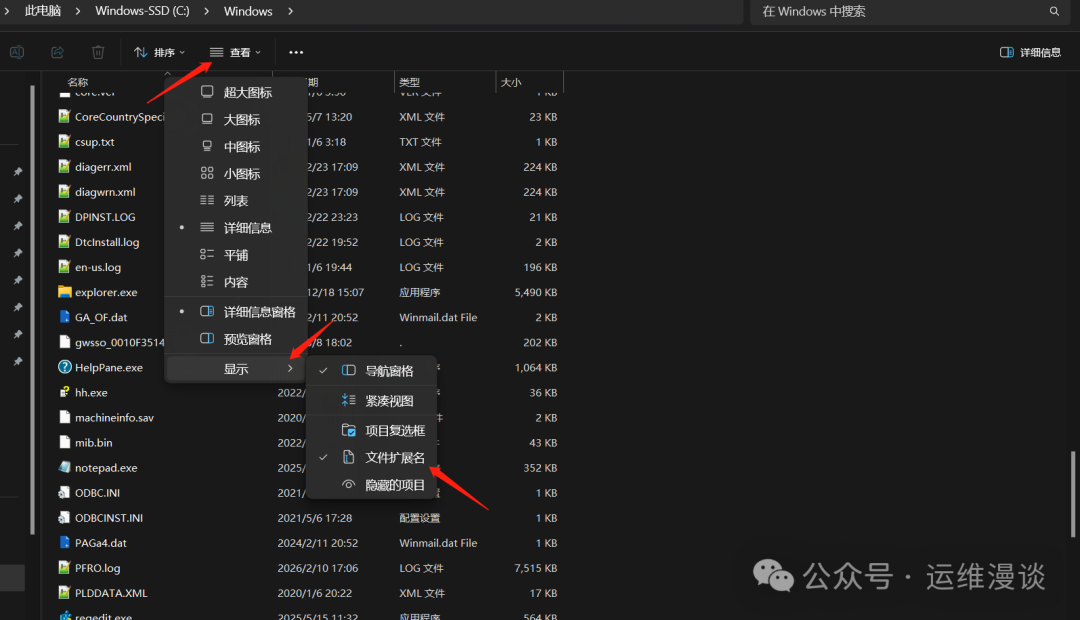This screenshot has height=620, width=1080.
Task: Select 中图标 view option
Action: click(236, 147)
